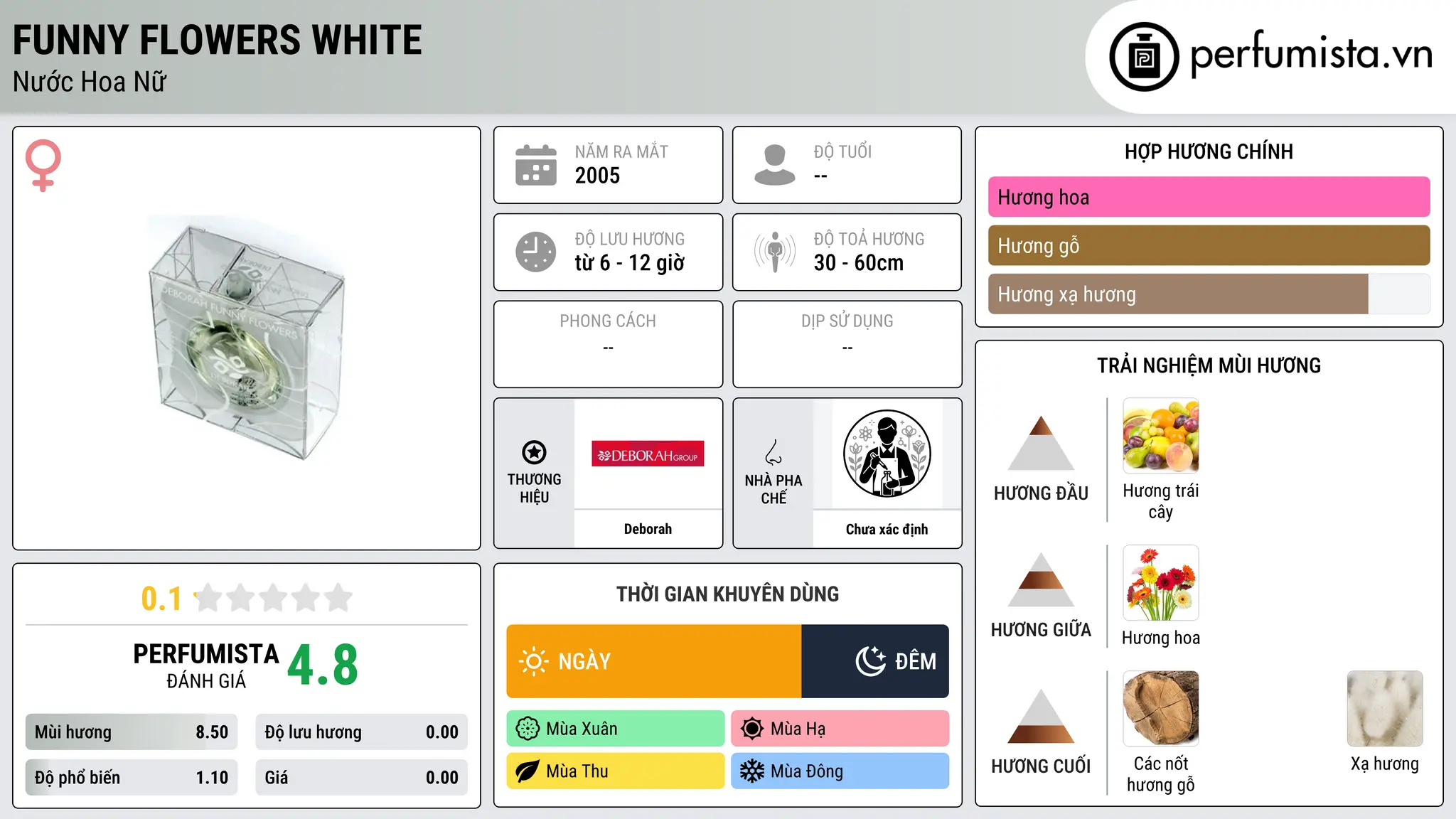The height and width of the screenshot is (819, 1456).
Task: Click the Hương xạ hương accord bar
Action: (1209, 294)
